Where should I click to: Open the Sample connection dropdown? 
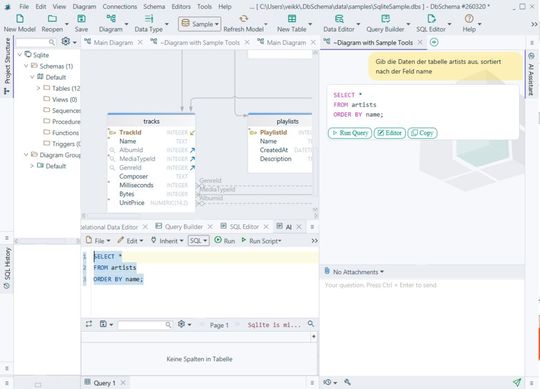200,24
